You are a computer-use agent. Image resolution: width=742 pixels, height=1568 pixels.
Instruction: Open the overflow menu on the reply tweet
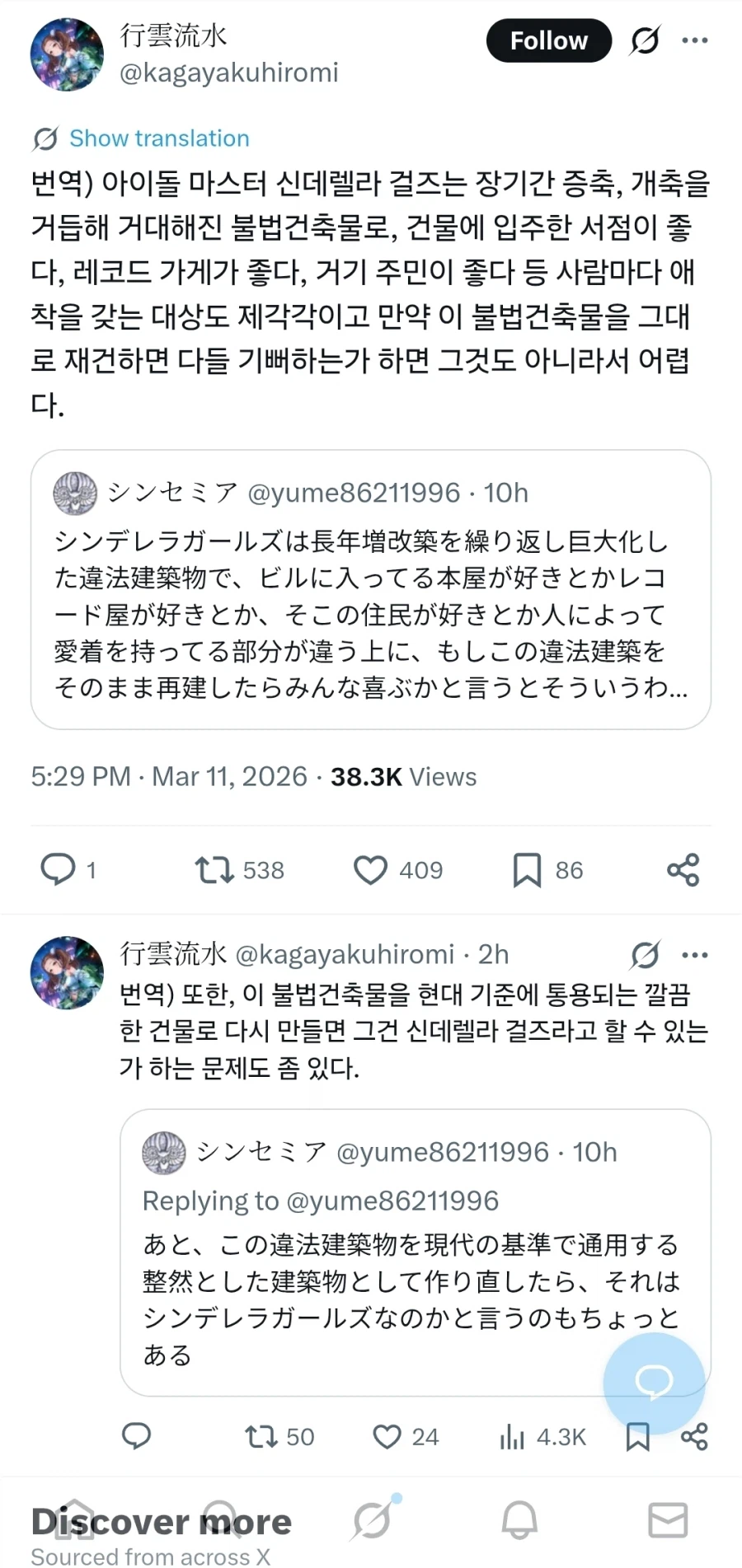tap(695, 954)
